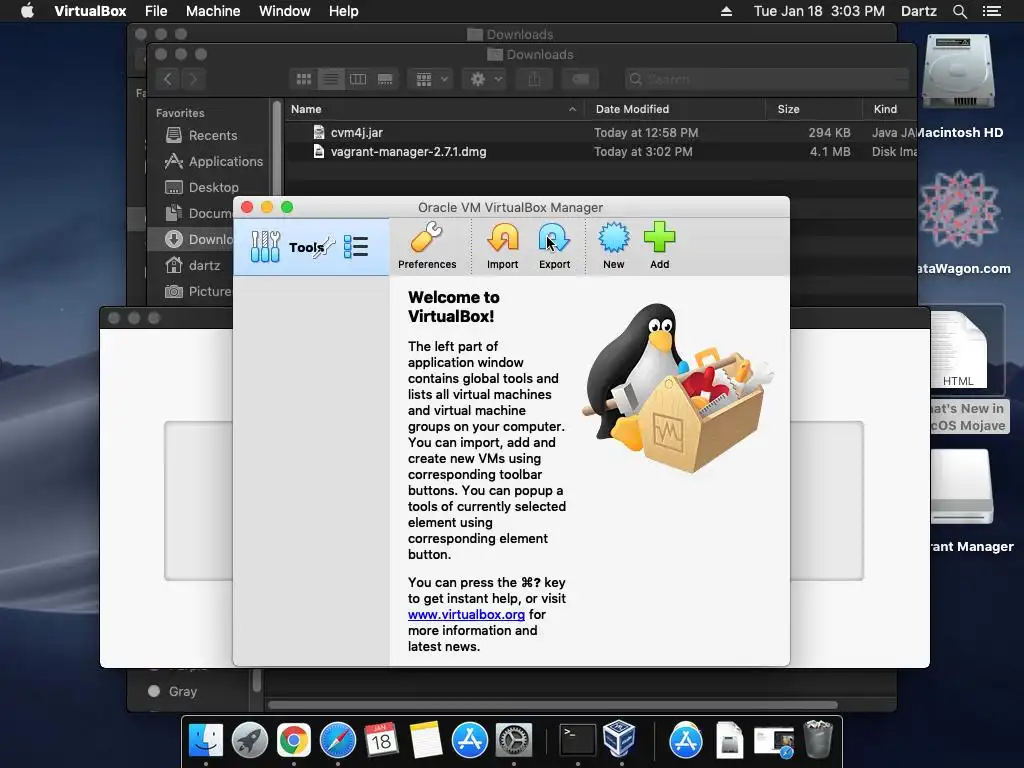Switch Finder to icon view
1024x768 pixels.
tap(304, 79)
